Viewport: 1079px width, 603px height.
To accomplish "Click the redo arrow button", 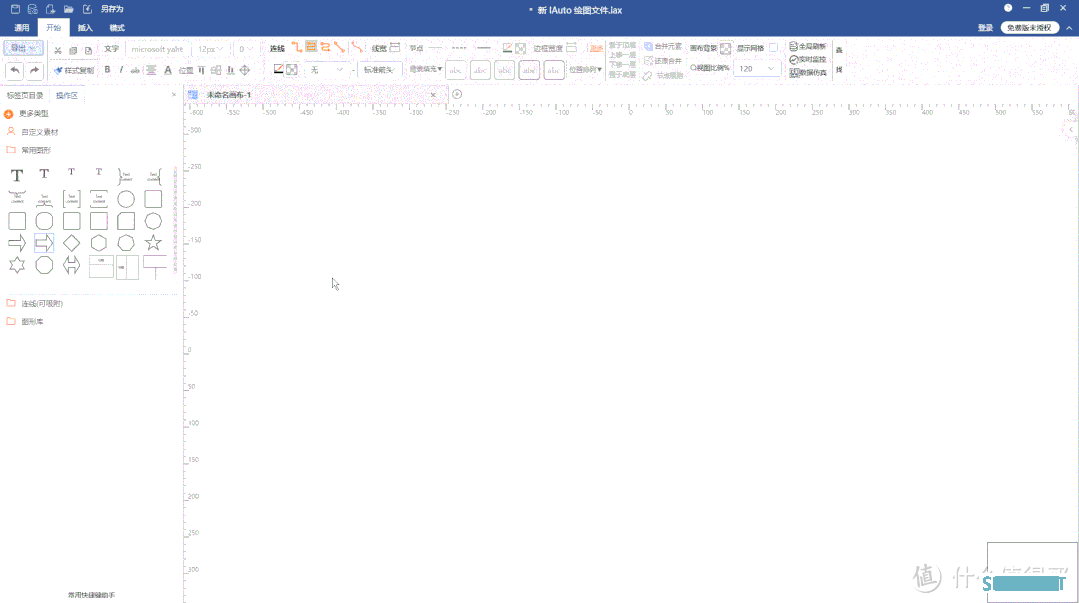I will 34,70.
